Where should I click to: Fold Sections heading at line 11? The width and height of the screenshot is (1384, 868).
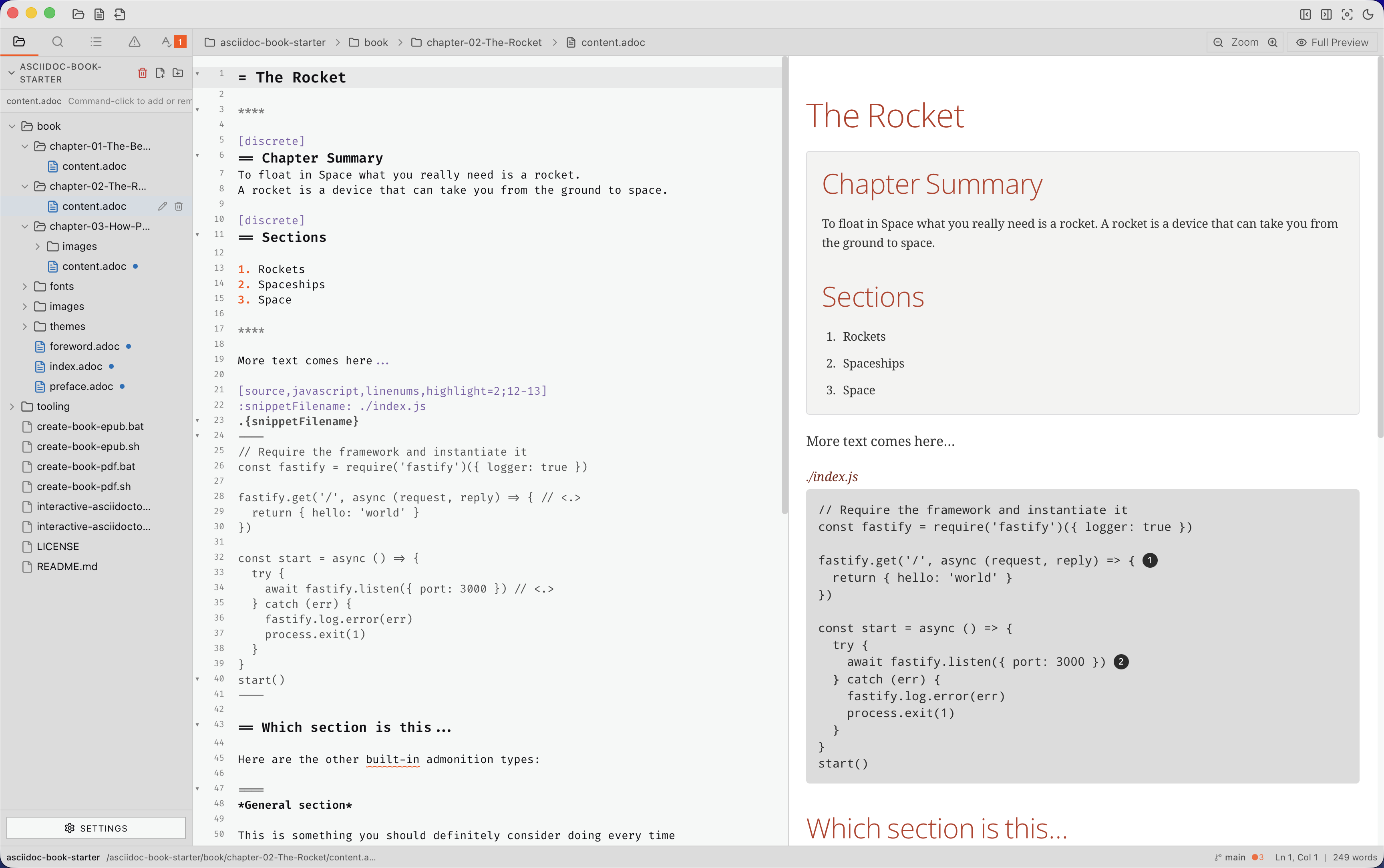pyautogui.click(x=197, y=234)
